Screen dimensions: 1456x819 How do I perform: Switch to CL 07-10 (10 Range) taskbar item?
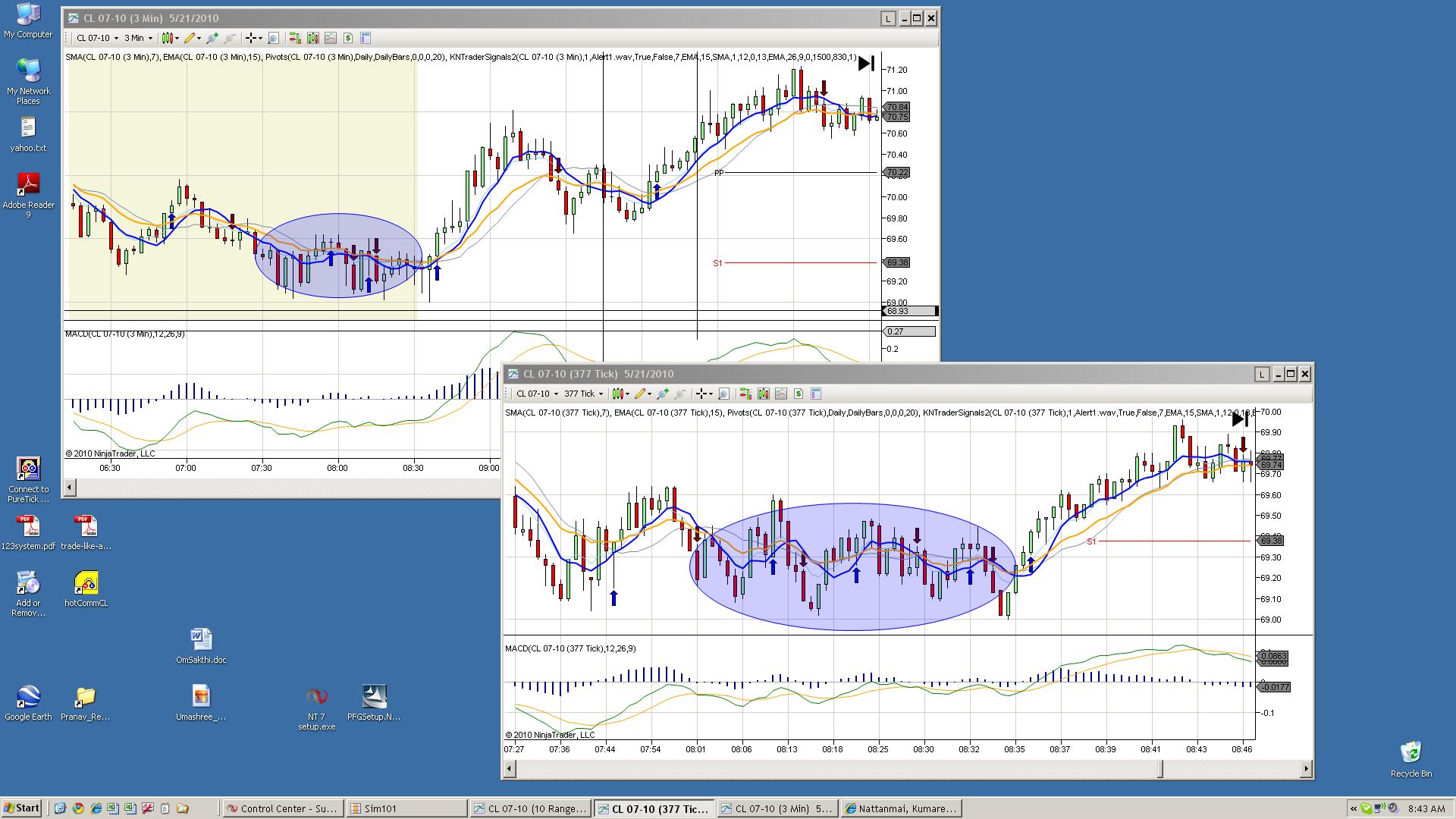click(529, 808)
